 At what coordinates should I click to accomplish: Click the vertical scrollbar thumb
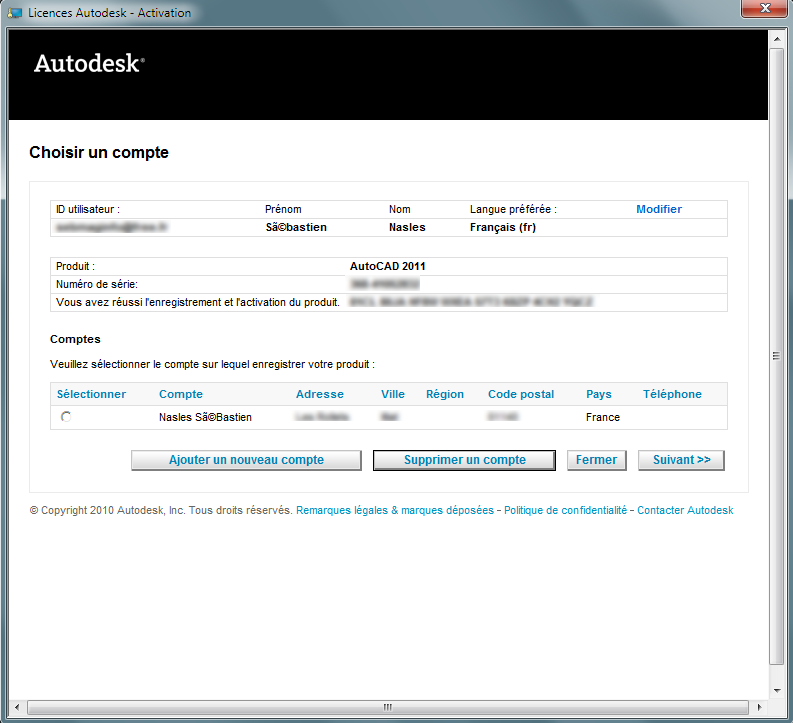point(776,355)
